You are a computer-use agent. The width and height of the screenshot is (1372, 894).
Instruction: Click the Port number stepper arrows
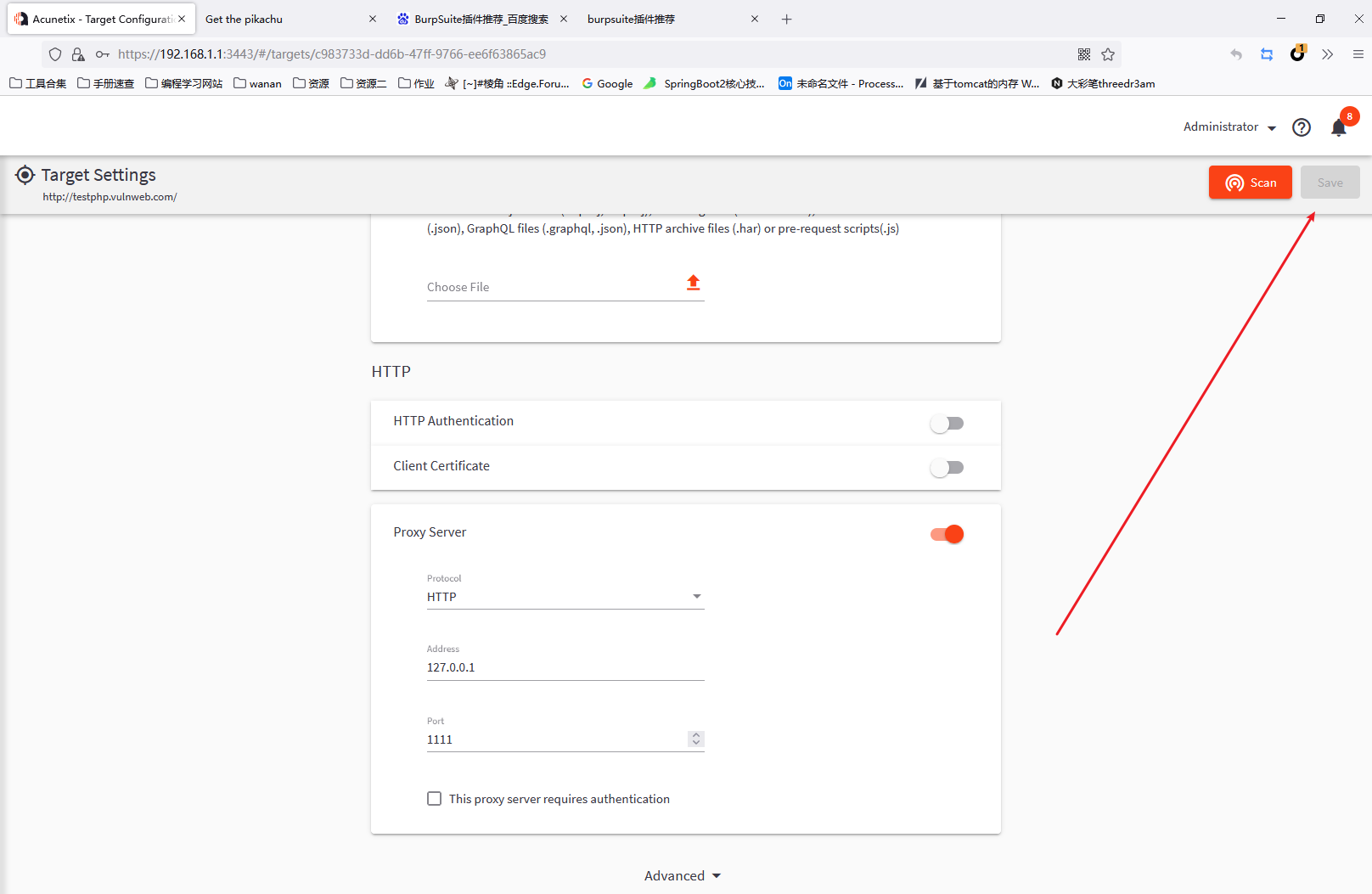tap(696, 739)
